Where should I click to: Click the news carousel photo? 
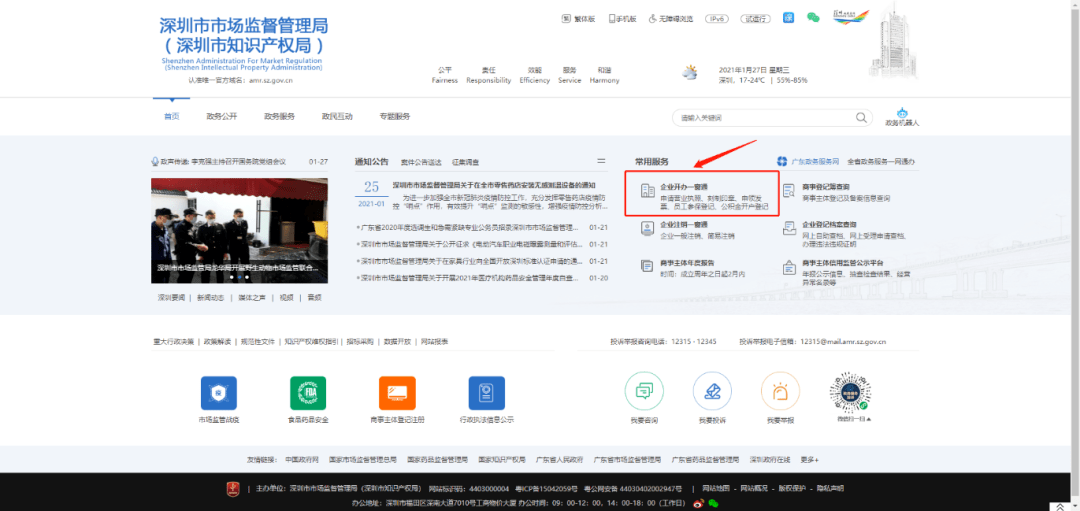[x=240, y=231]
